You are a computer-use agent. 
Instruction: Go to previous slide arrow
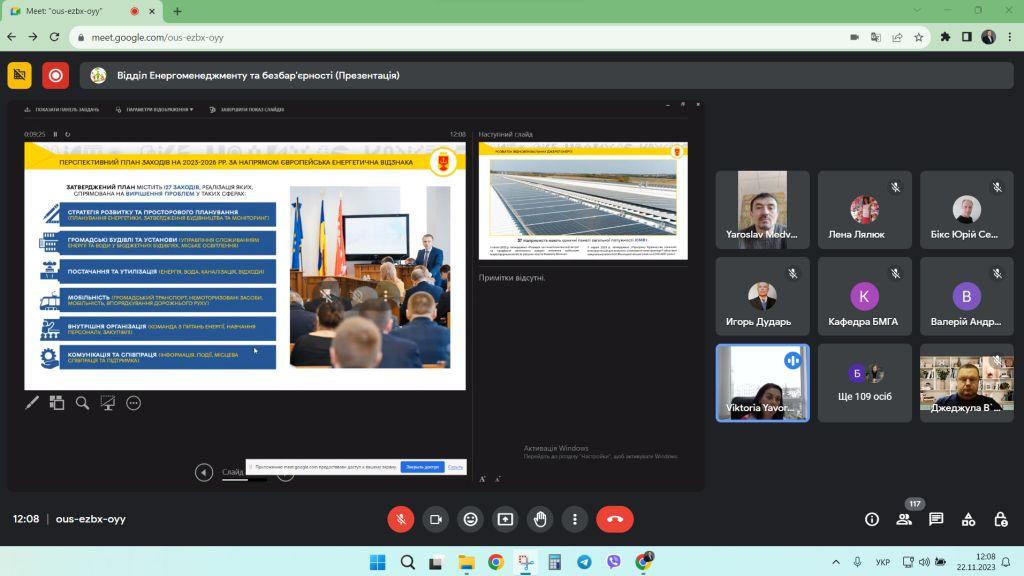coord(204,472)
